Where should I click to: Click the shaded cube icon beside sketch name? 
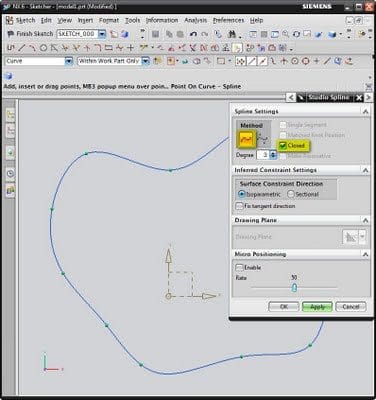(125, 34)
